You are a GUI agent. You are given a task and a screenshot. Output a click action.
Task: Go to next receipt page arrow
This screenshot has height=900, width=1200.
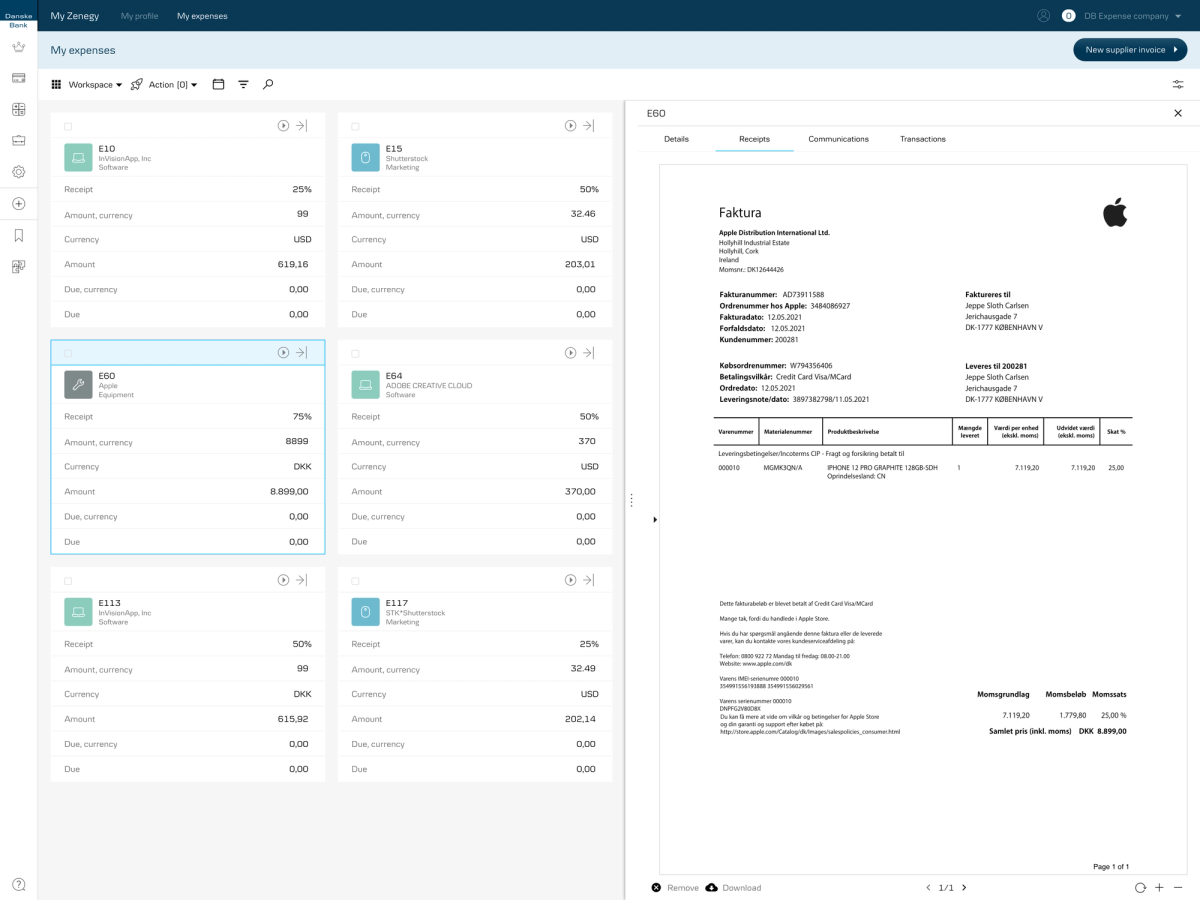coord(963,888)
